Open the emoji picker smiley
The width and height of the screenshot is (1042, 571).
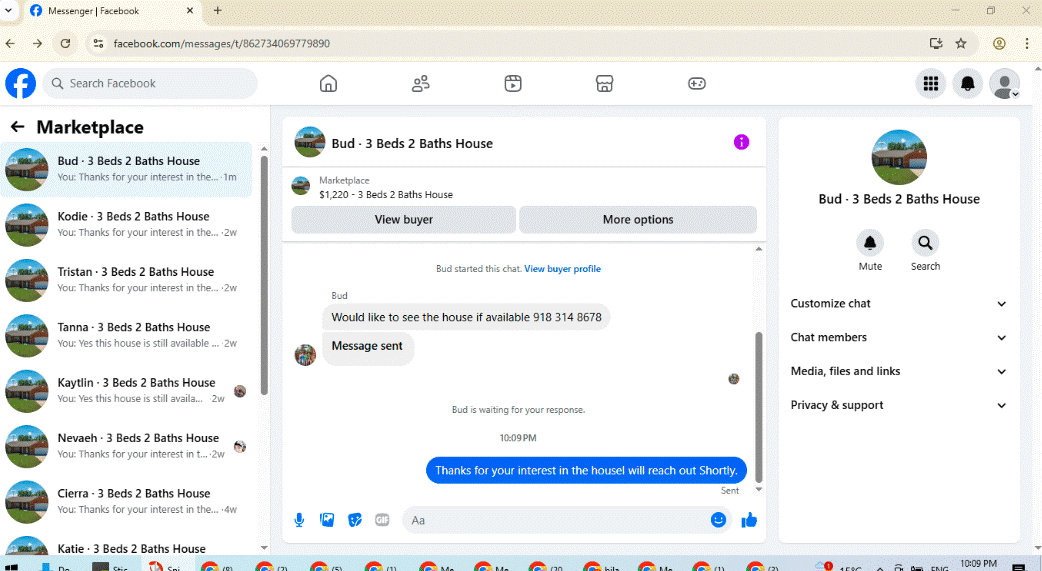718,520
